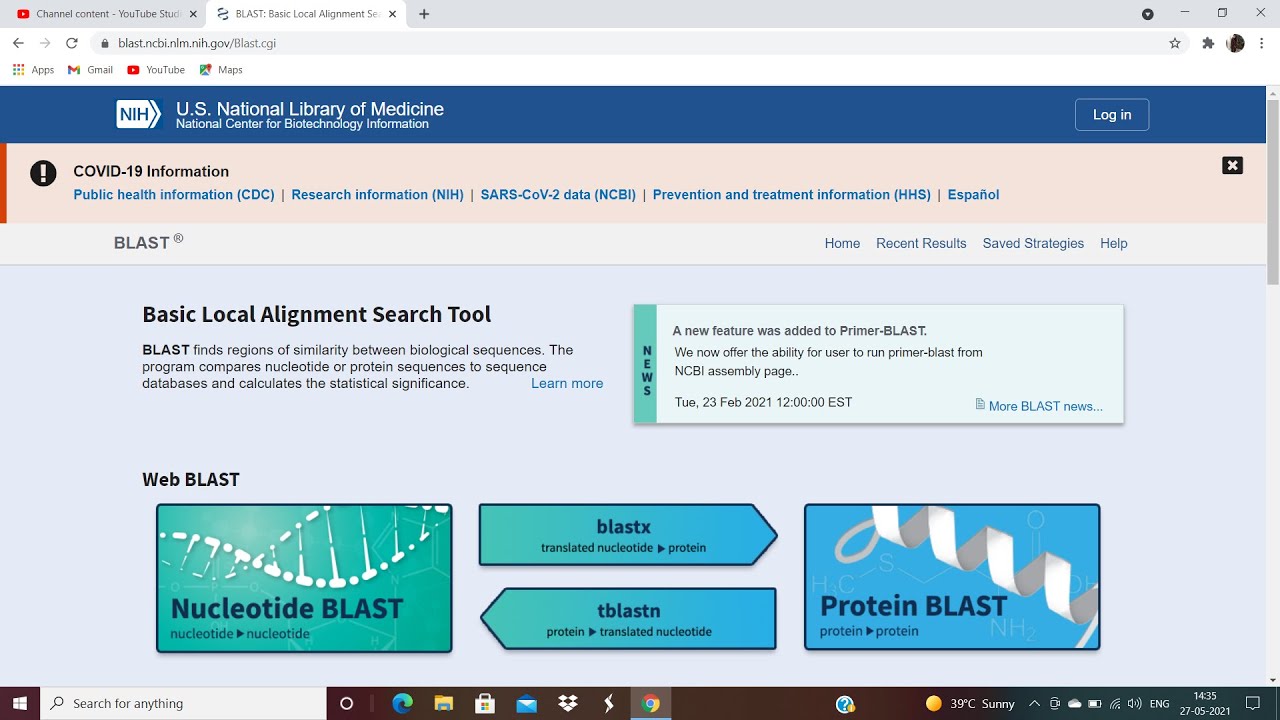Open Saved Strategies
1280x720 pixels.
(1033, 243)
